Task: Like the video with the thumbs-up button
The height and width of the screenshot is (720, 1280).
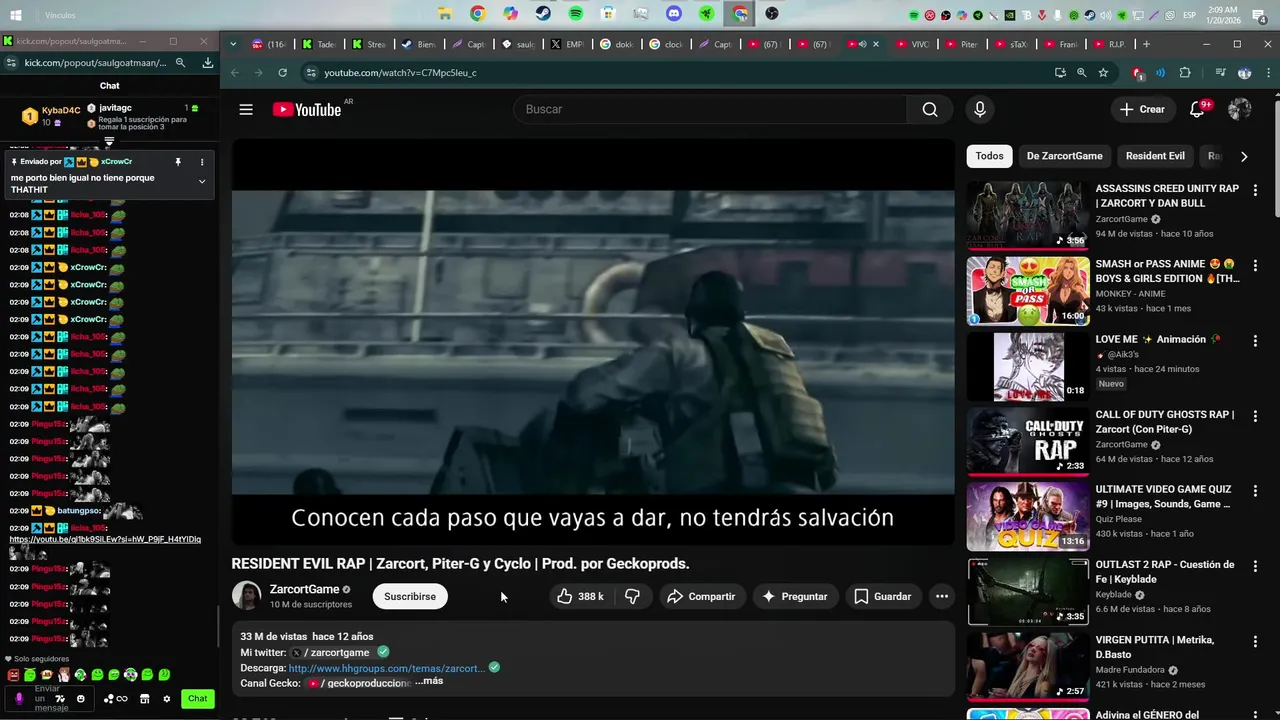Action: (x=580, y=596)
